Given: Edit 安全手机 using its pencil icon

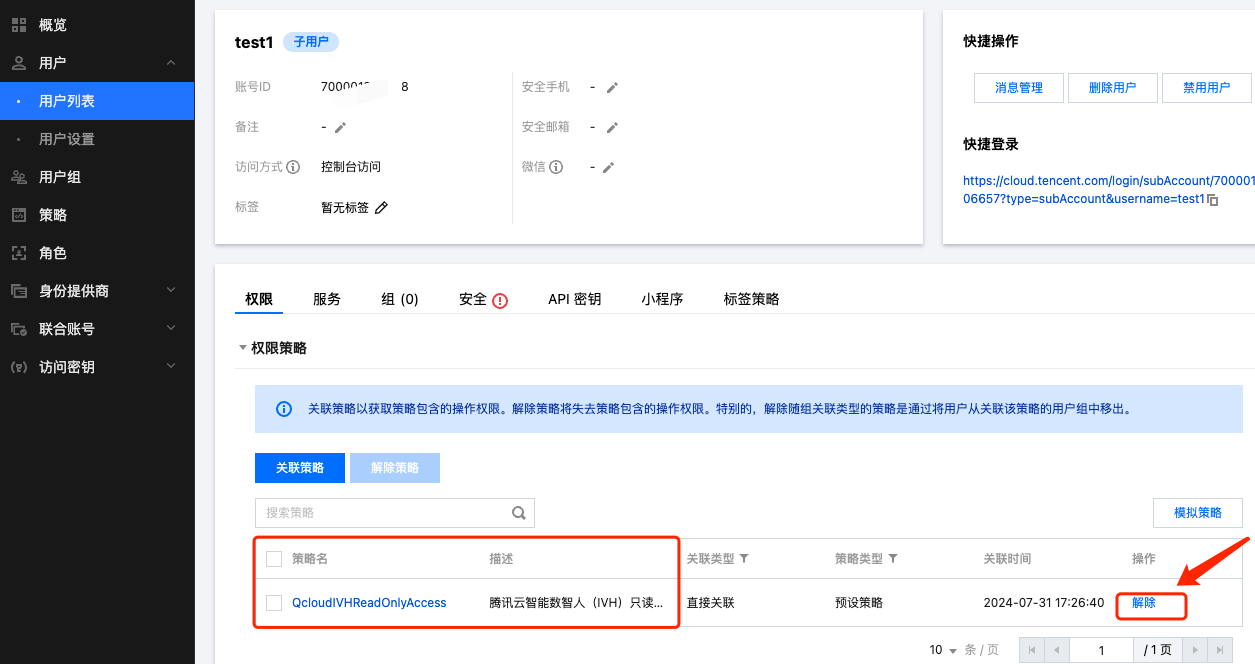Looking at the screenshot, I should [x=612, y=87].
